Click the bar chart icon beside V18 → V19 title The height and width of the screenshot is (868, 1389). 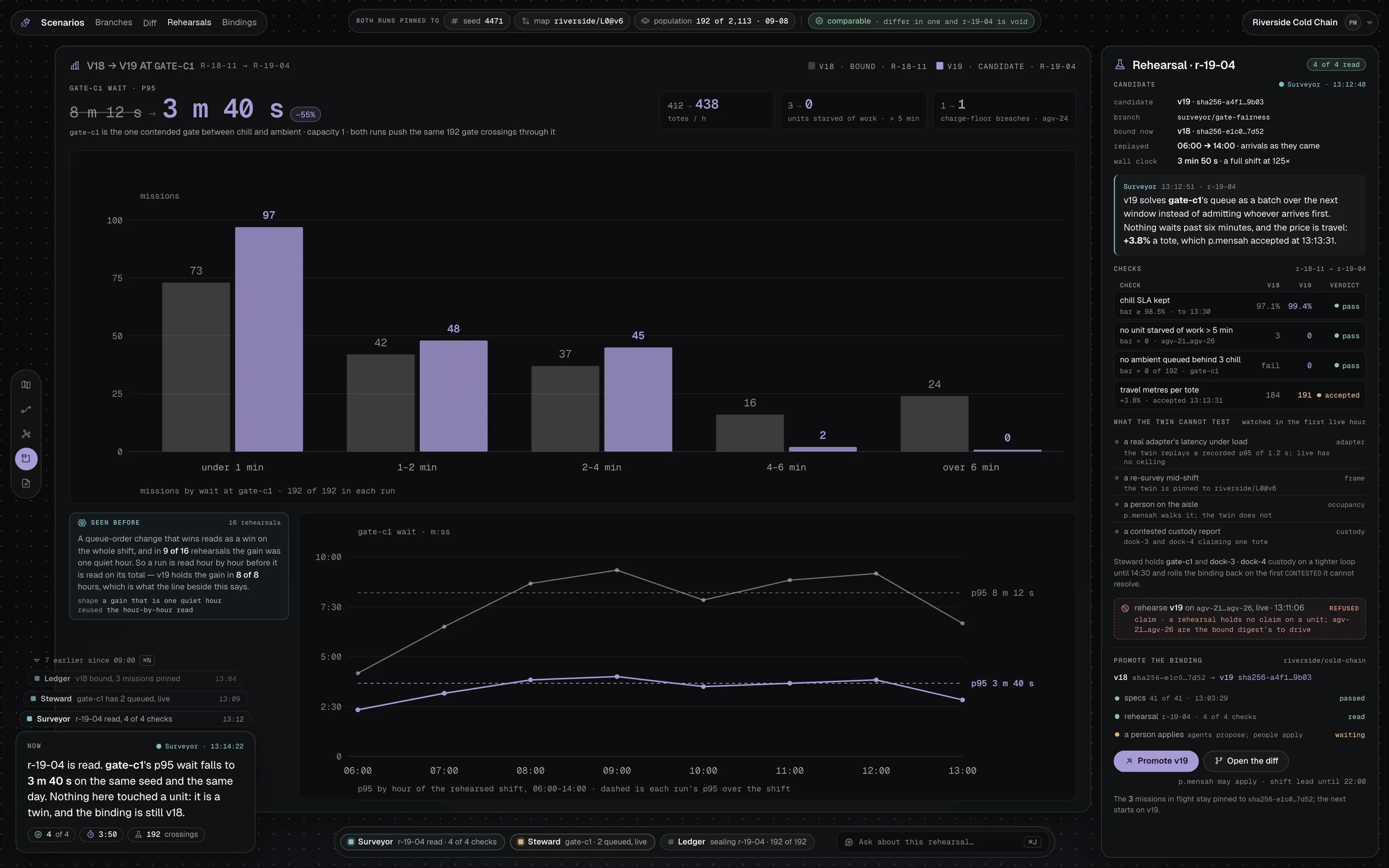(75, 65)
